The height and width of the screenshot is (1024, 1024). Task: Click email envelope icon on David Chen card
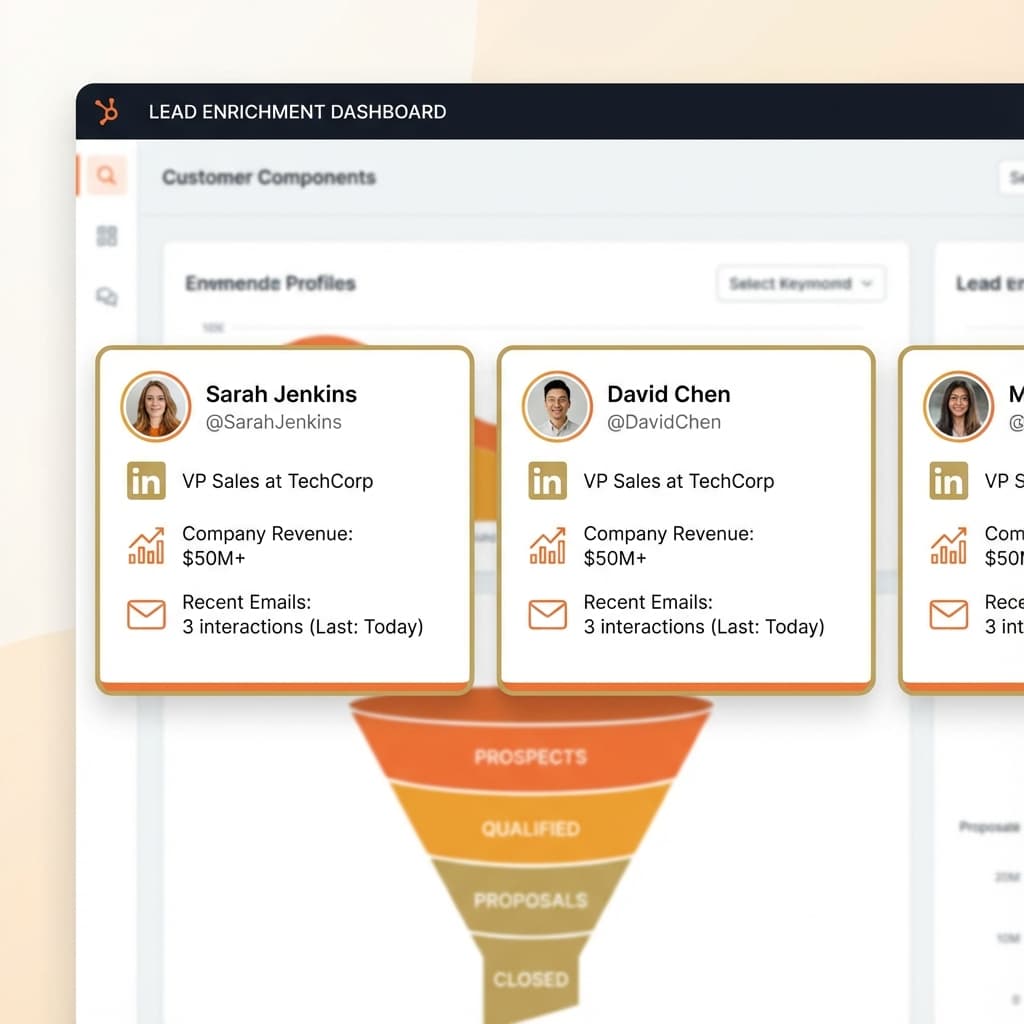pyautogui.click(x=547, y=614)
